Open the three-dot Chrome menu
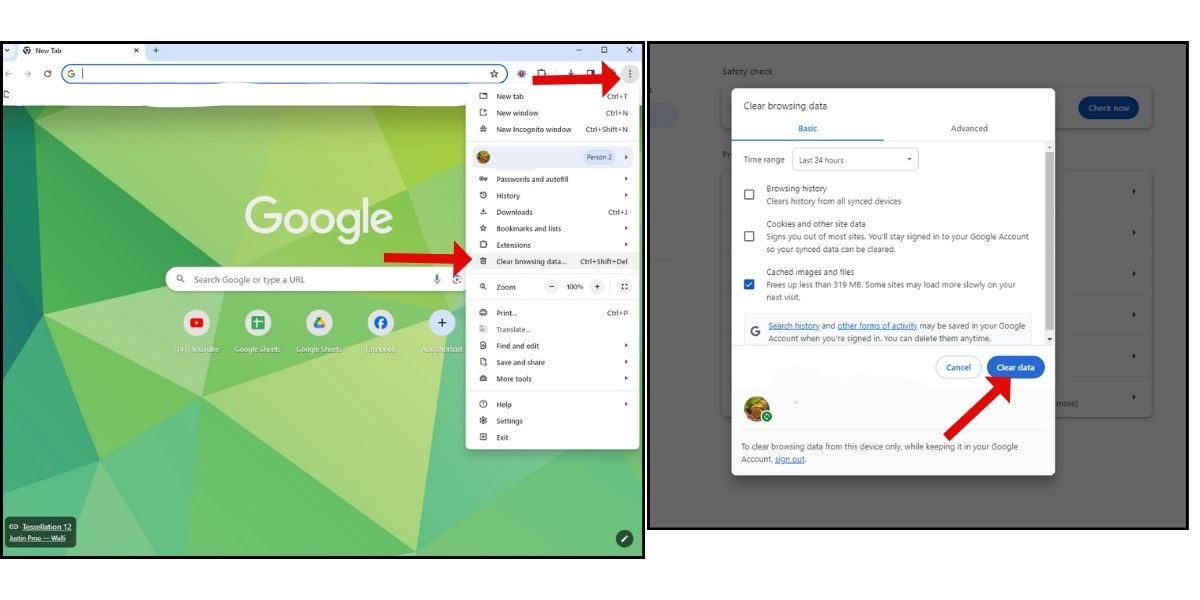The image size is (1200, 600). click(630, 72)
